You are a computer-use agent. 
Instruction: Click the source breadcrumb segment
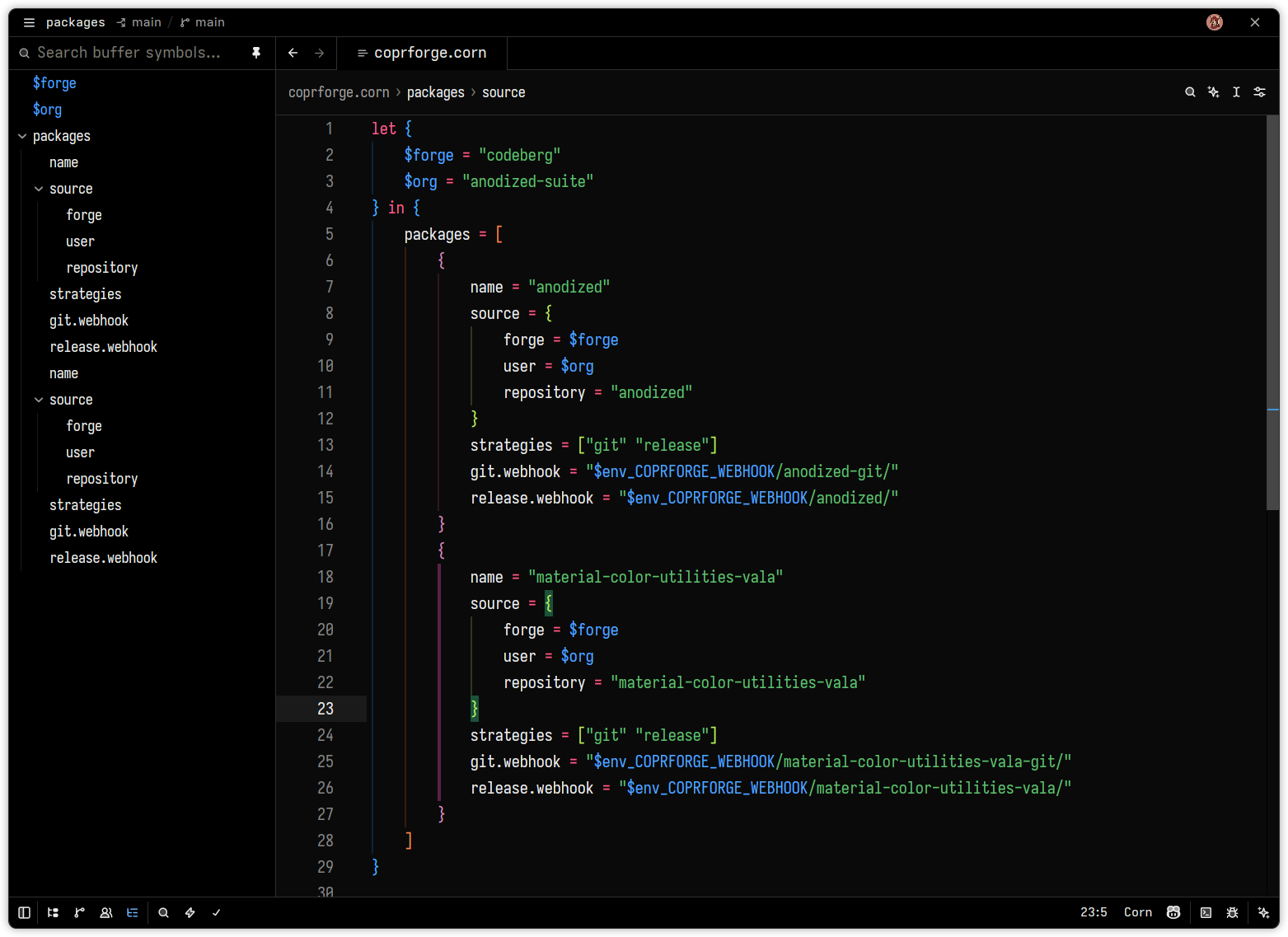click(503, 92)
